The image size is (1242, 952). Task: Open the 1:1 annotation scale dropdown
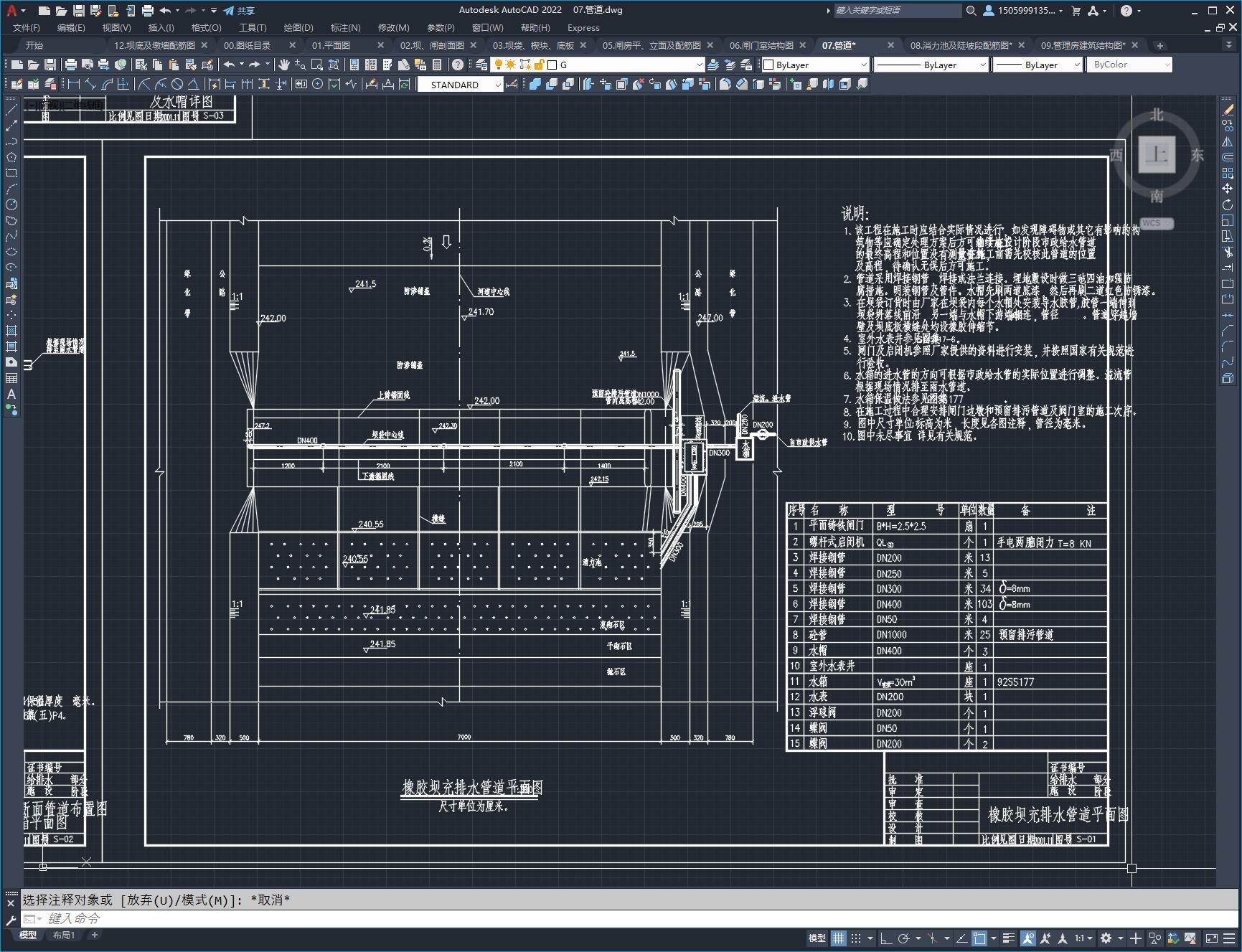click(x=1083, y=938)
